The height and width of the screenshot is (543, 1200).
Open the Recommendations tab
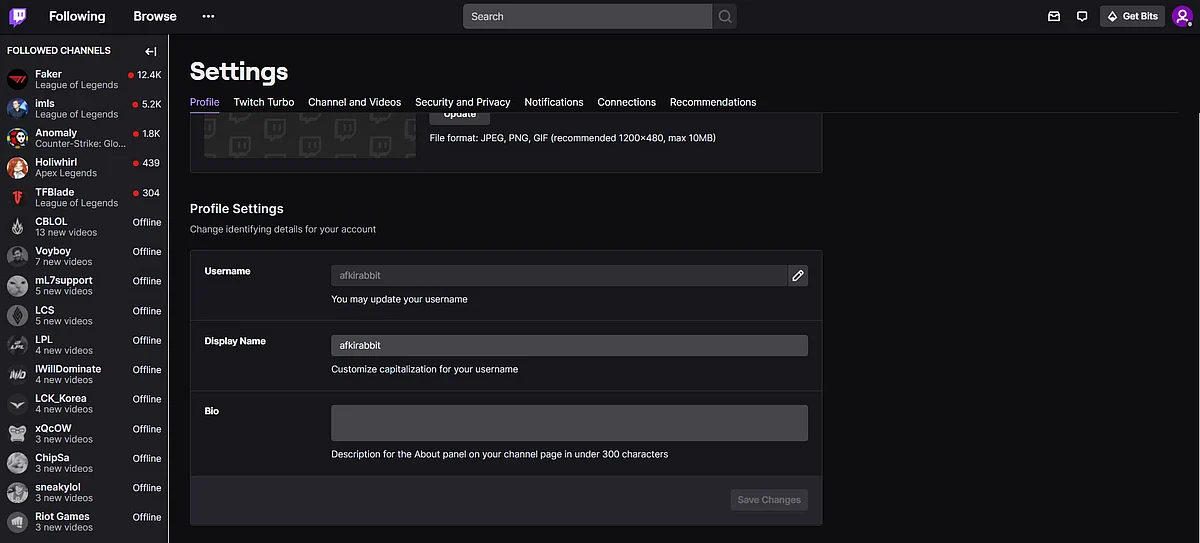tap(713, 102)
